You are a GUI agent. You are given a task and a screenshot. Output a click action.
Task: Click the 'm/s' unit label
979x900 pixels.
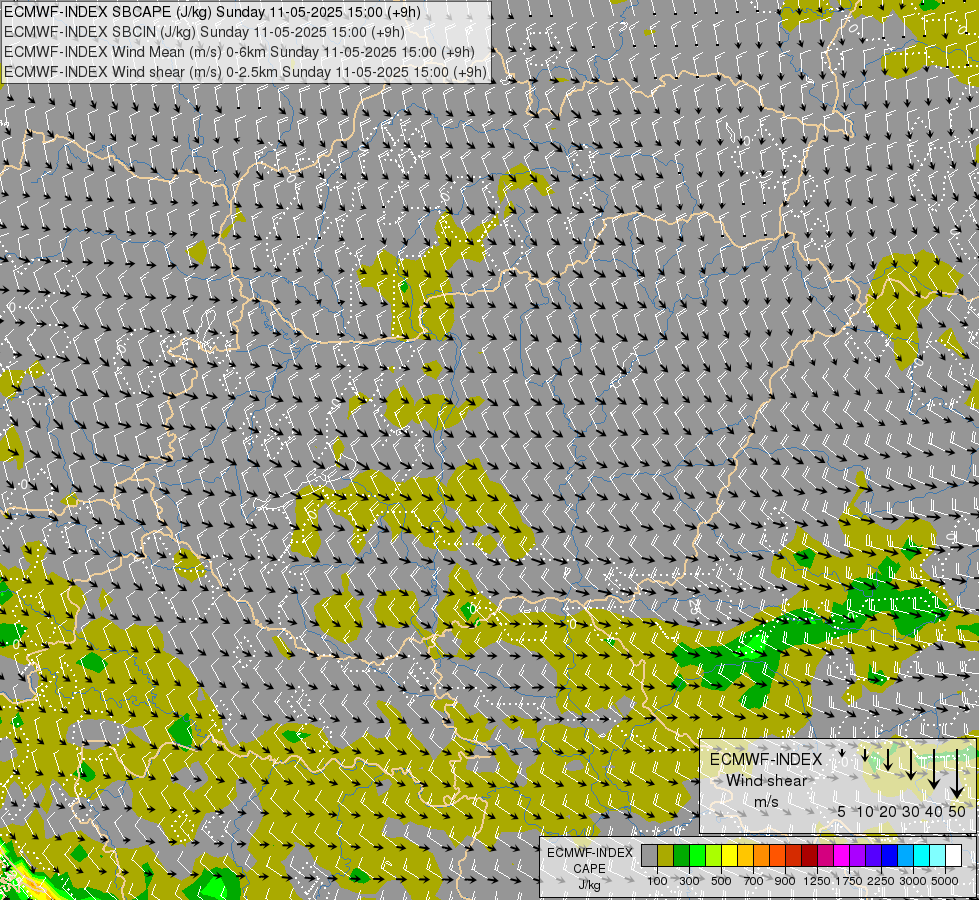click(767, 801)
